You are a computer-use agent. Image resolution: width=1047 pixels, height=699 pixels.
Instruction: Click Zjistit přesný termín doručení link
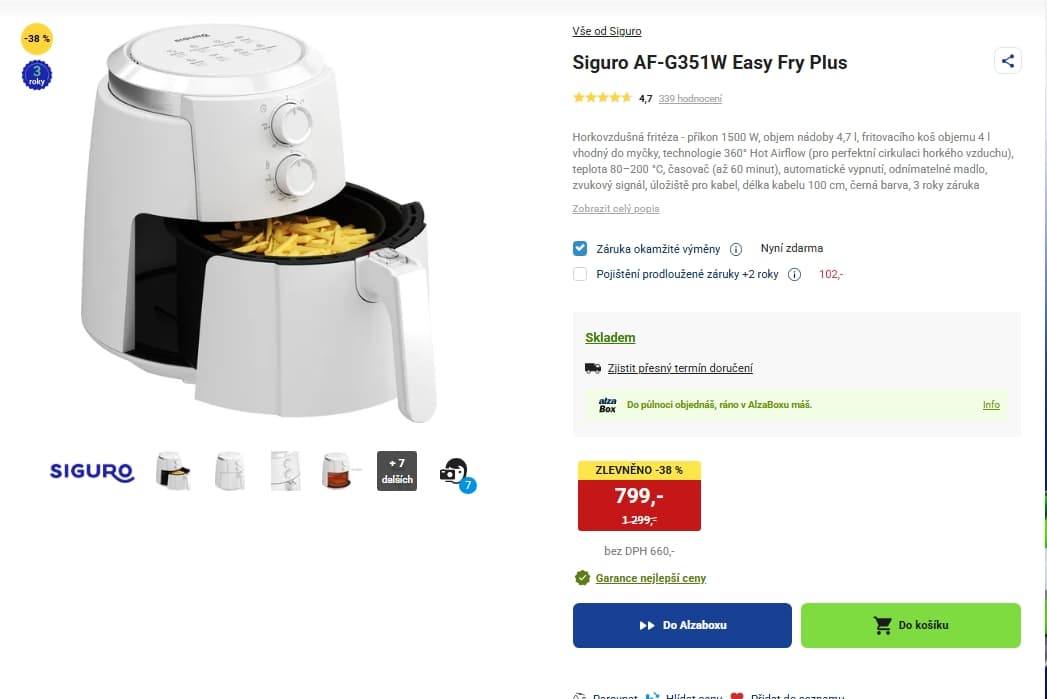pos(680,368)
